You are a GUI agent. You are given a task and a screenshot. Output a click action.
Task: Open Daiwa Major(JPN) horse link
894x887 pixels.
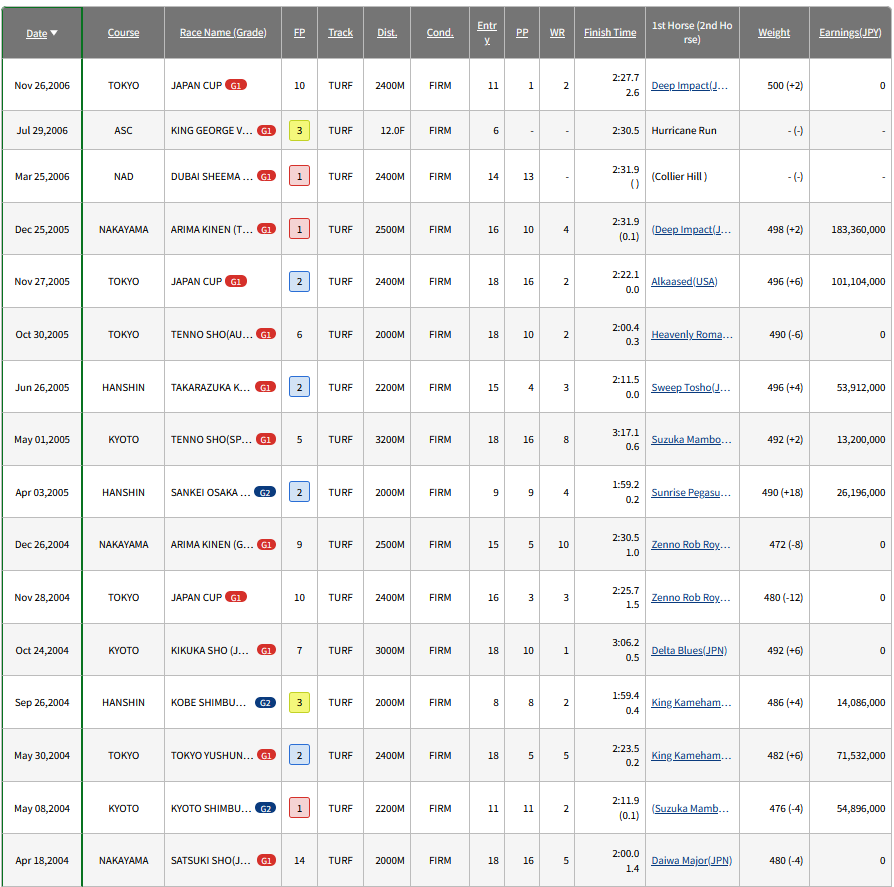pyautogui.click(x=692, y=860)
